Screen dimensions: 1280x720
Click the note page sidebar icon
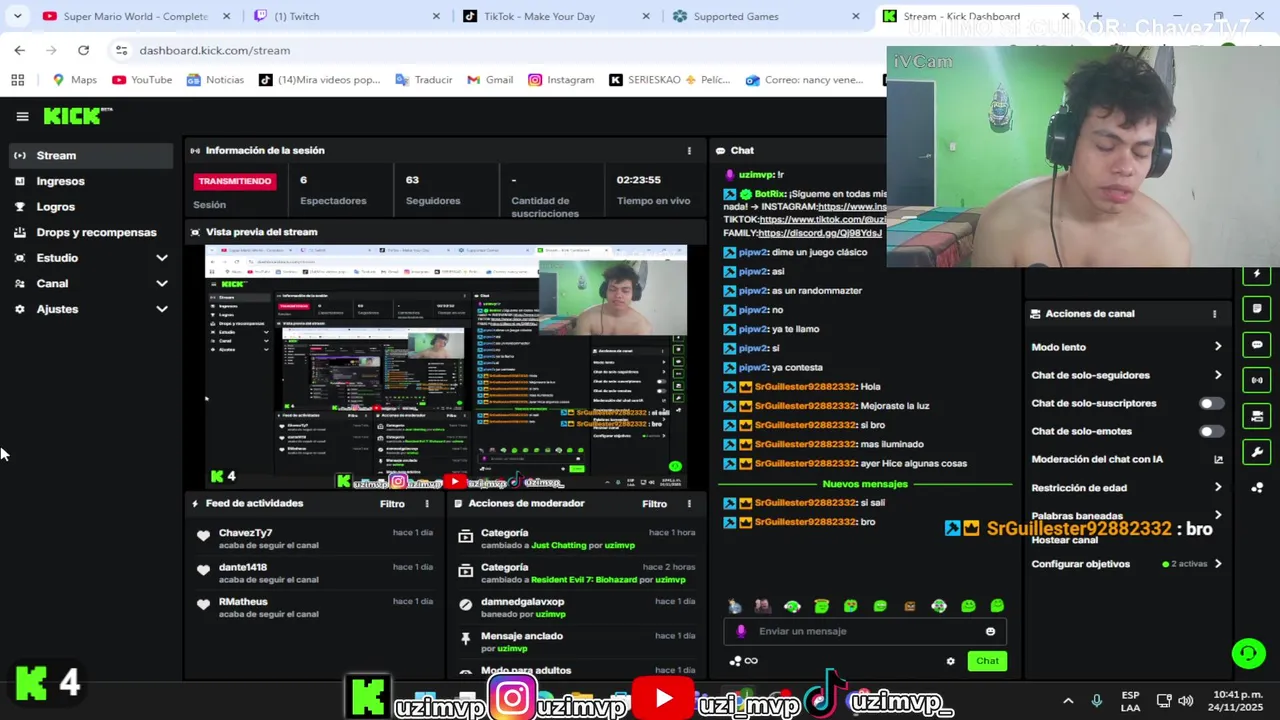pos(1257,309)
